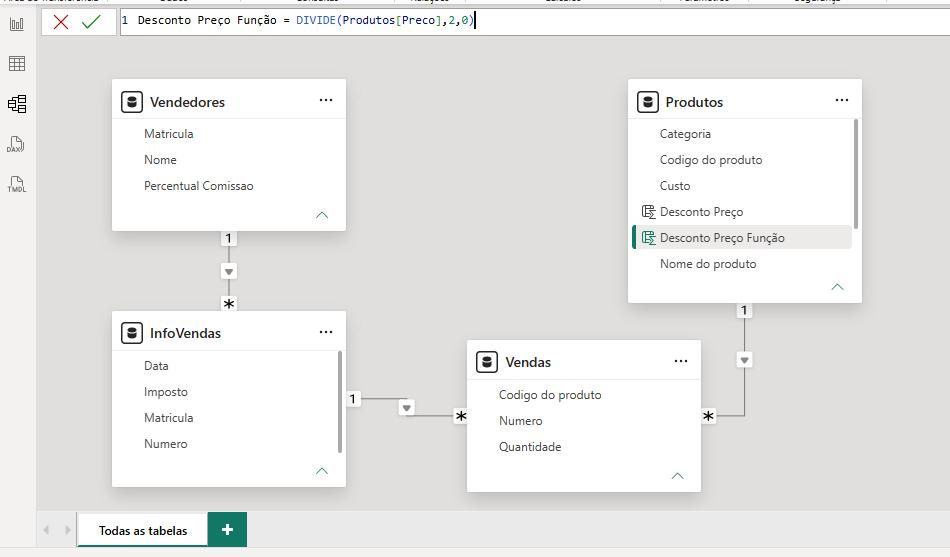Select Codigo do produto in Vendas
The image size is (950, 557).
pos(550,395)
